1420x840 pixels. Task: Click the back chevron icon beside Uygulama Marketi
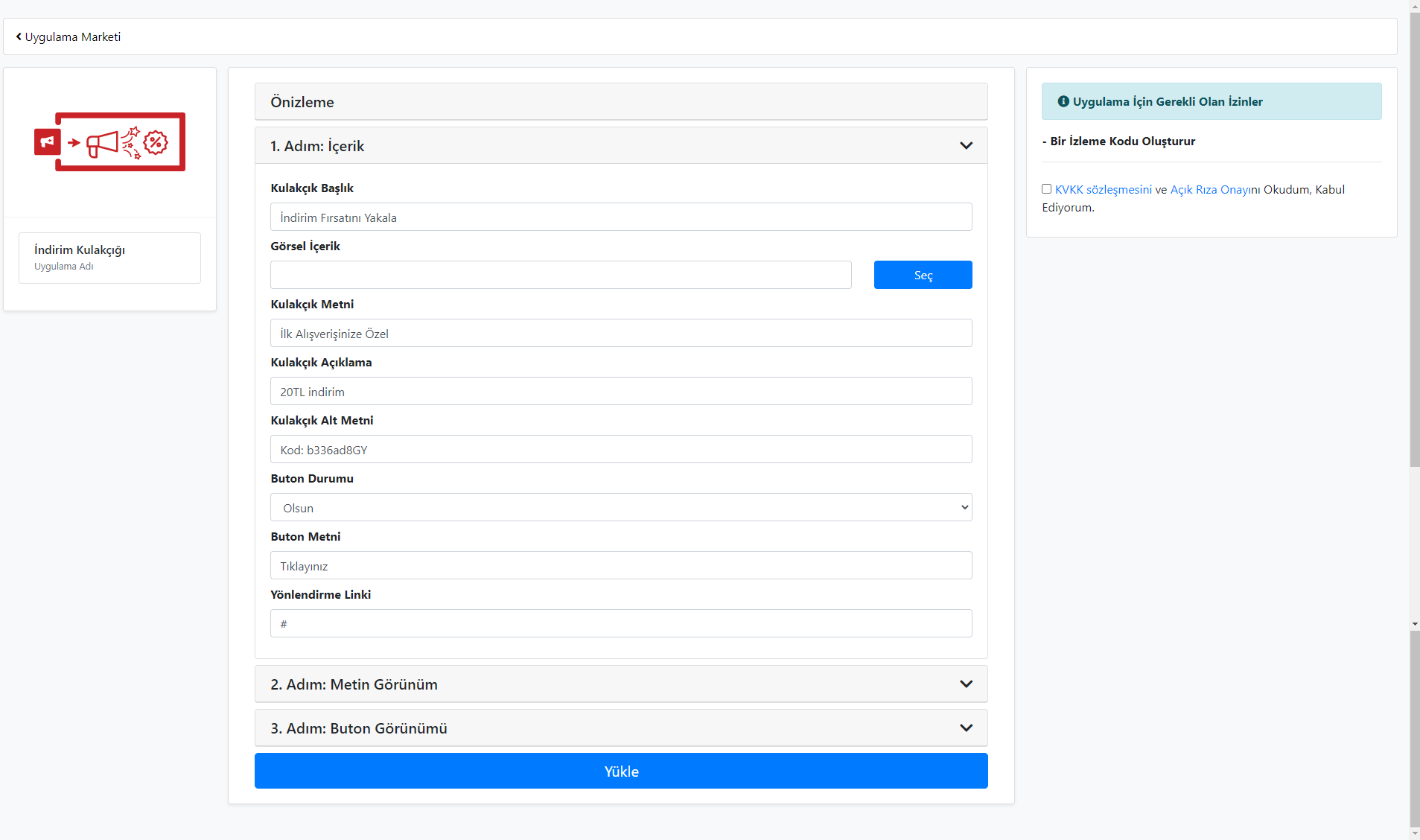point(19,36)
